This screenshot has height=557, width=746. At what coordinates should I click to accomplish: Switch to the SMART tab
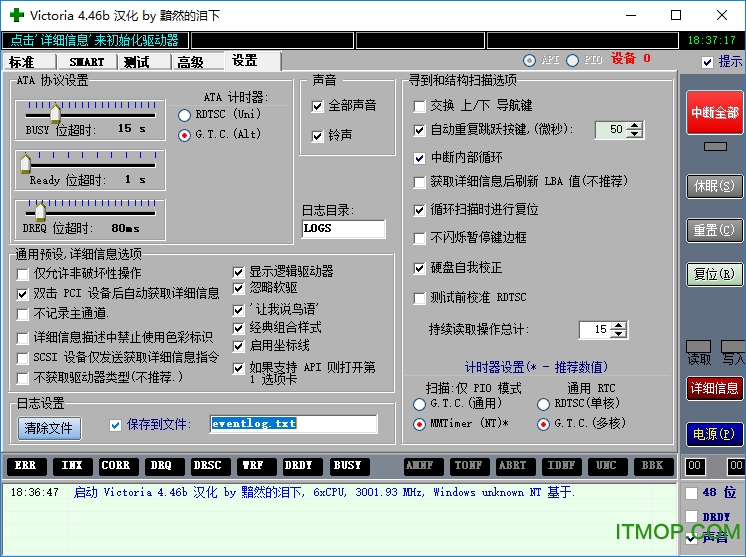pyautogui.click(x=87, y=62)
